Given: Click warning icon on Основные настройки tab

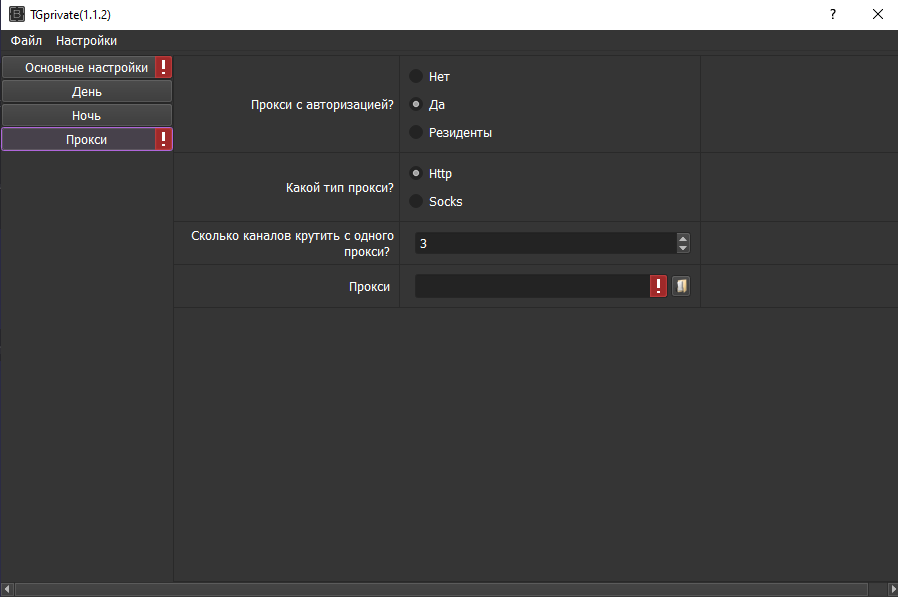Looking at the screenshot, I should click(164, 67).
